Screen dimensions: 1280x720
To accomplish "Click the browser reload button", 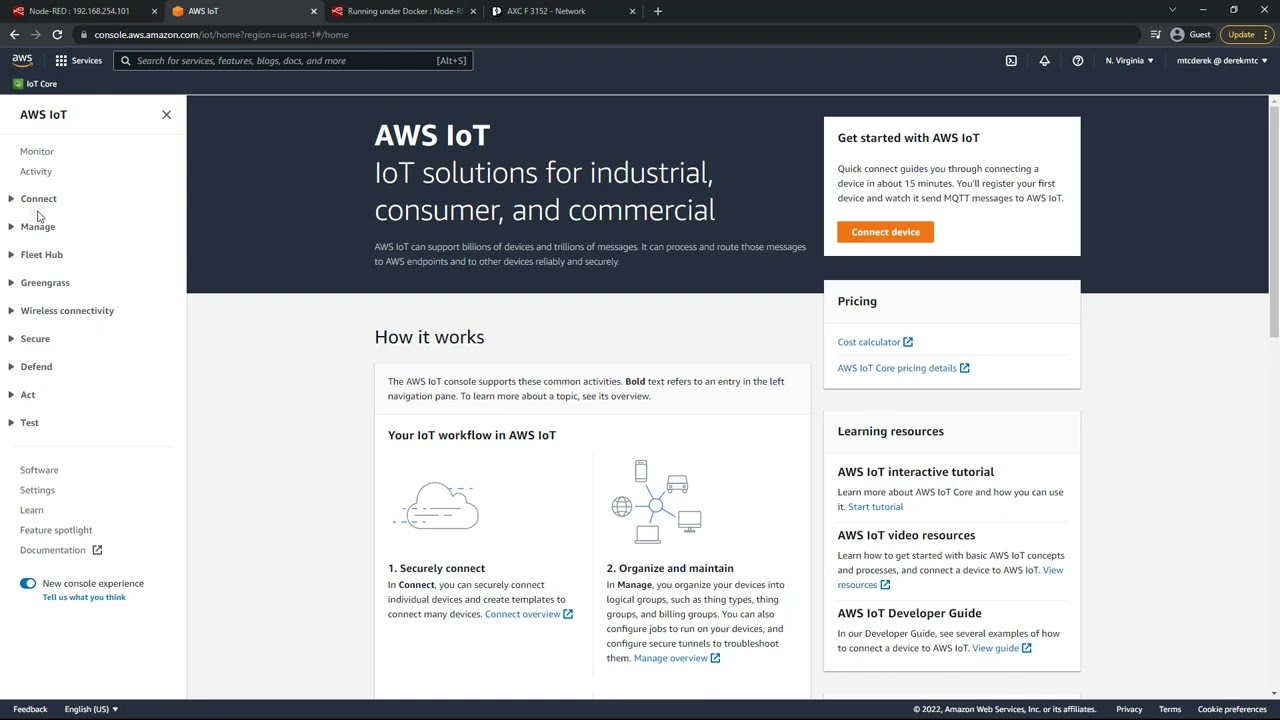I will [x=57, y=34].
